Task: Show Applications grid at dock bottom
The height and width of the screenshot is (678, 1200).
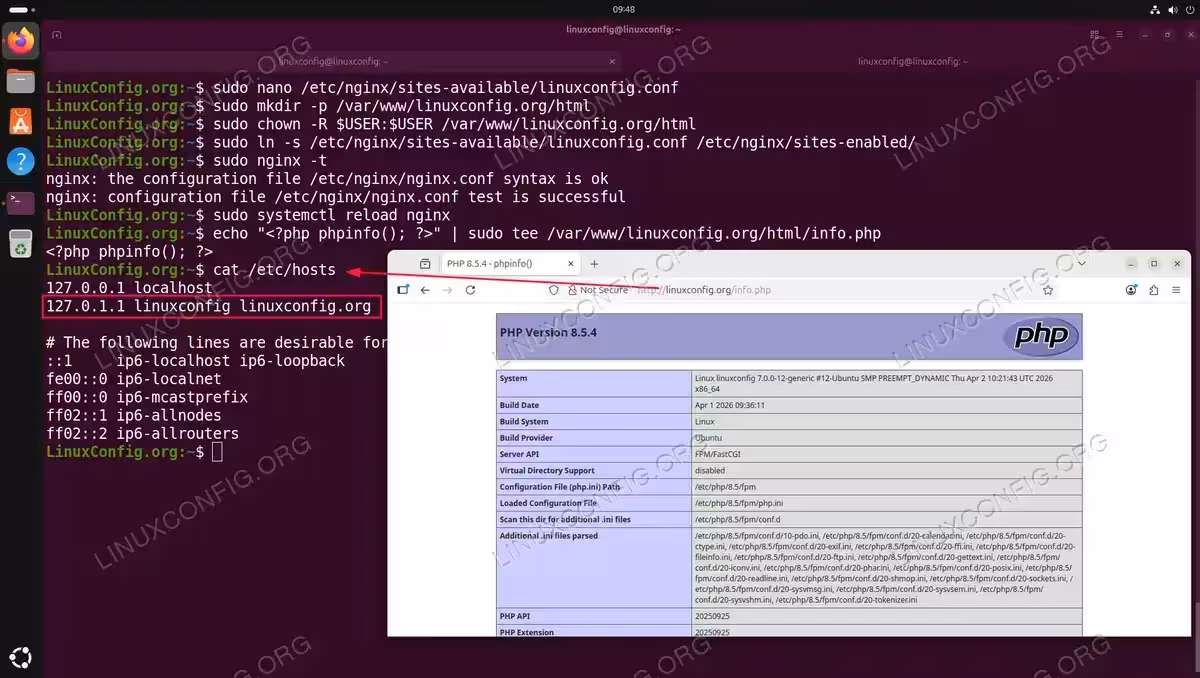Action: tap(20, 657)
